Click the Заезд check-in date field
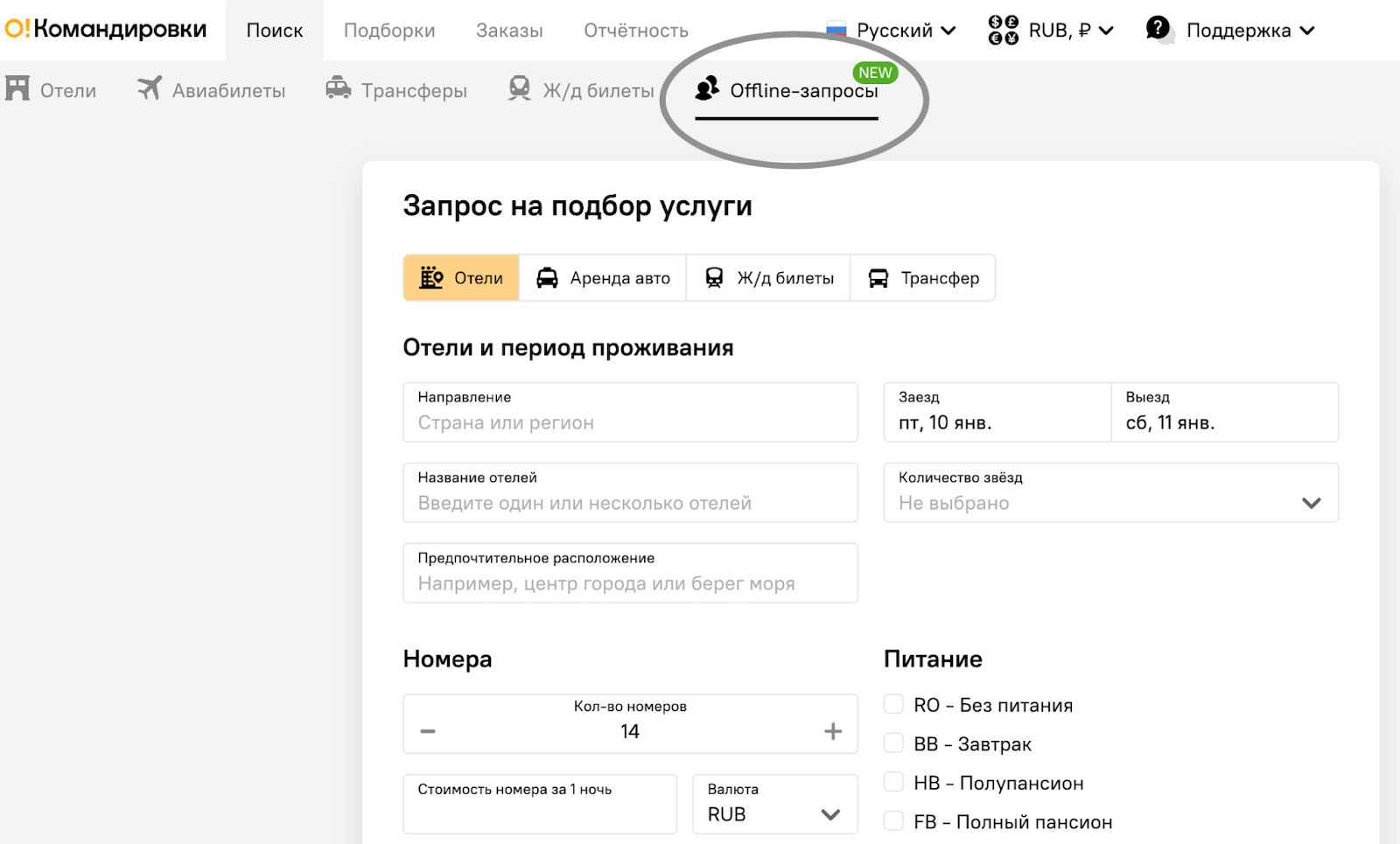Screen dimensions: 1400x844 (997, 412)
